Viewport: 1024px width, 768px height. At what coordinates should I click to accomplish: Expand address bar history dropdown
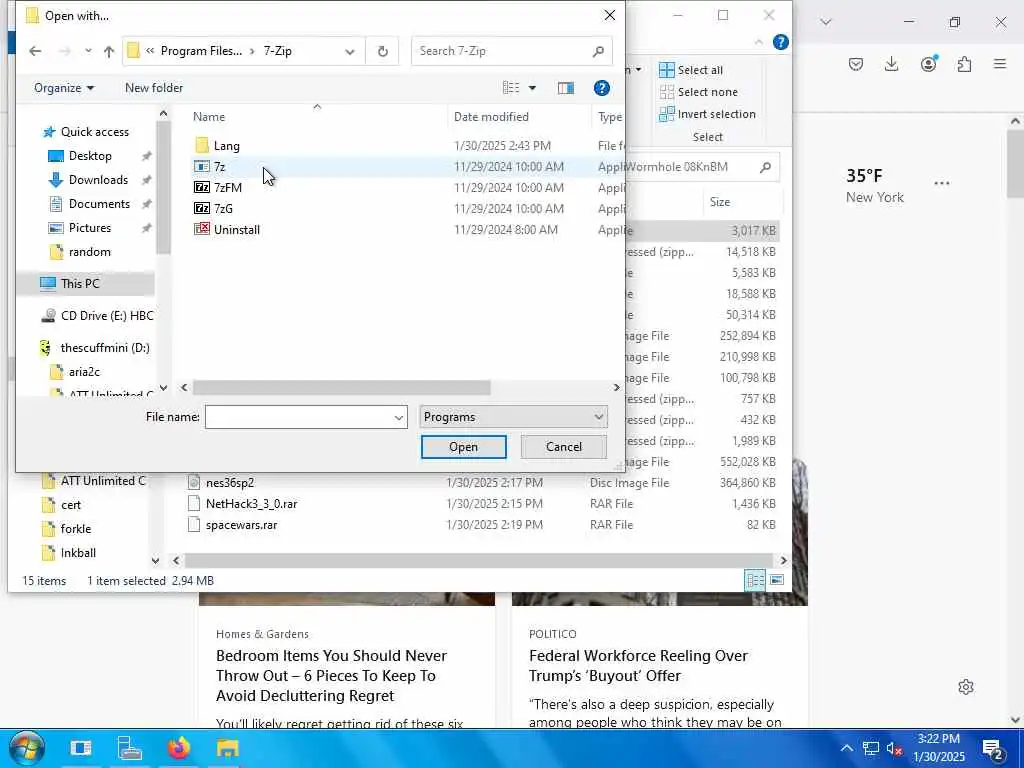(x=350, y=51)
